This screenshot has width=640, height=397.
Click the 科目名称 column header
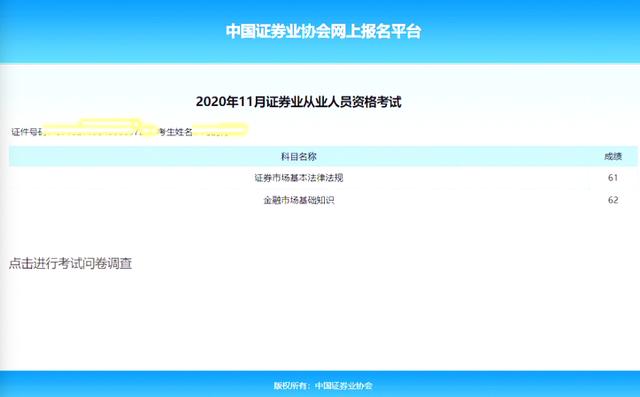pyautogui.click(x=299, y=156)
